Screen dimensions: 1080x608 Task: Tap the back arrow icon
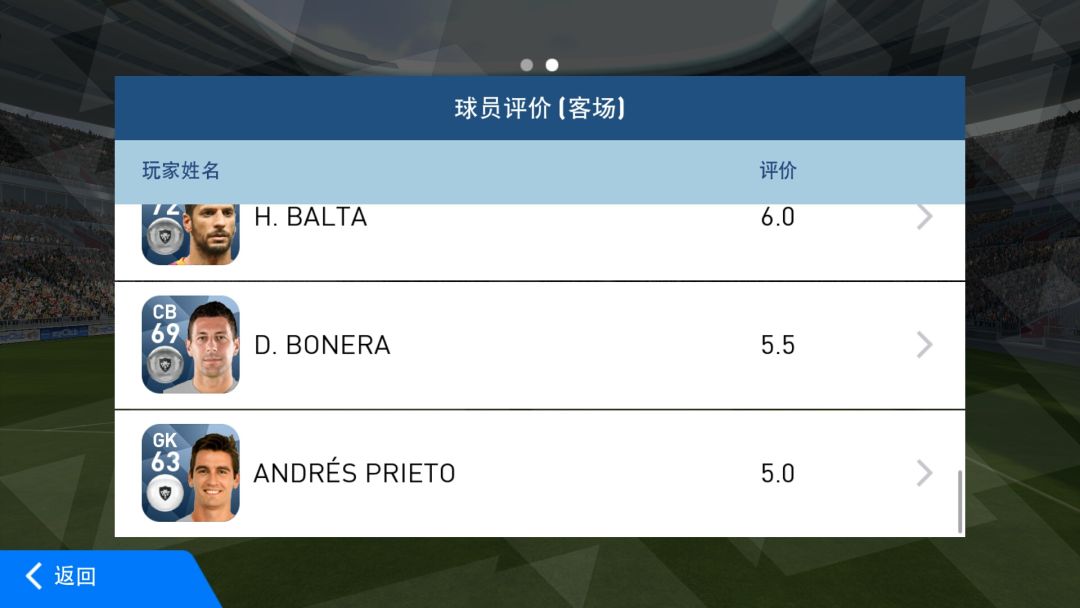(x=34, y=576)
